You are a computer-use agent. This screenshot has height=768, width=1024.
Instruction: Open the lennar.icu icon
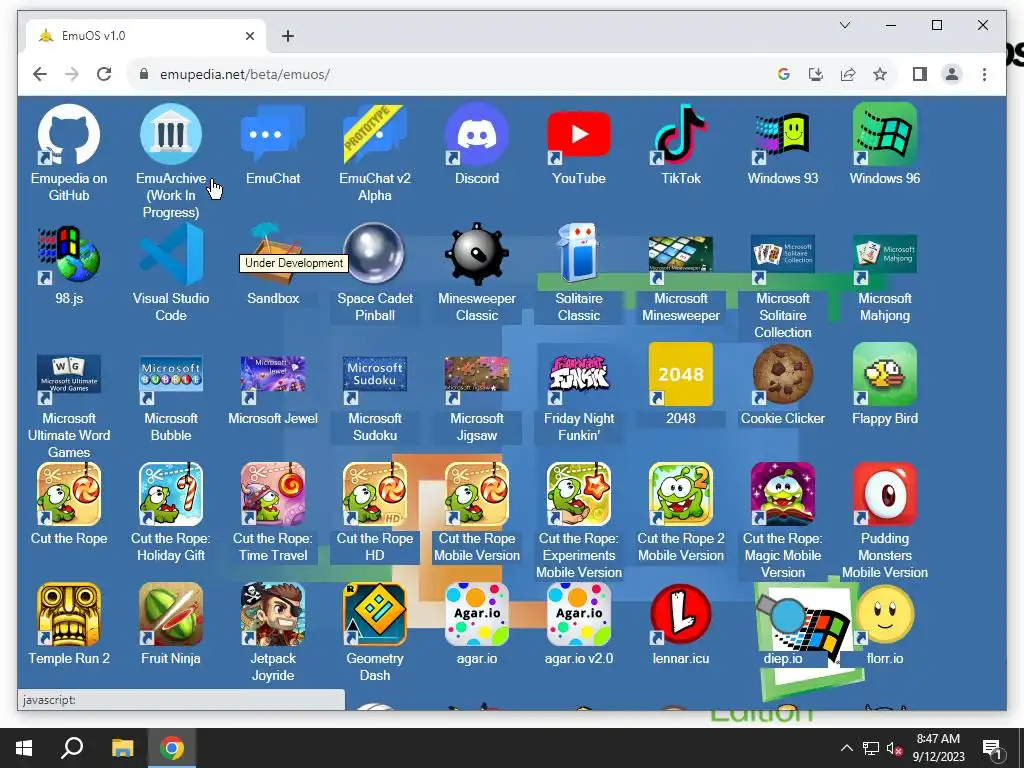680,615
